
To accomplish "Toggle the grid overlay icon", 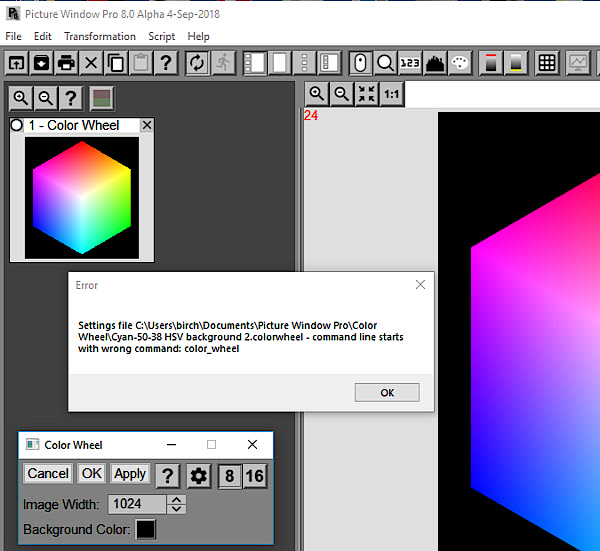I will click(547, 63).
